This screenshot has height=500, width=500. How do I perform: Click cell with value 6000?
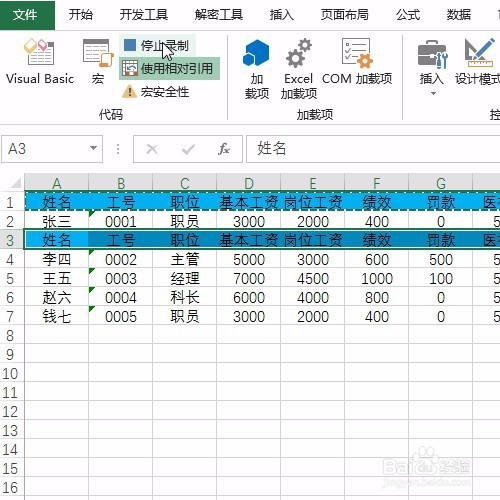tap(249, 297)
